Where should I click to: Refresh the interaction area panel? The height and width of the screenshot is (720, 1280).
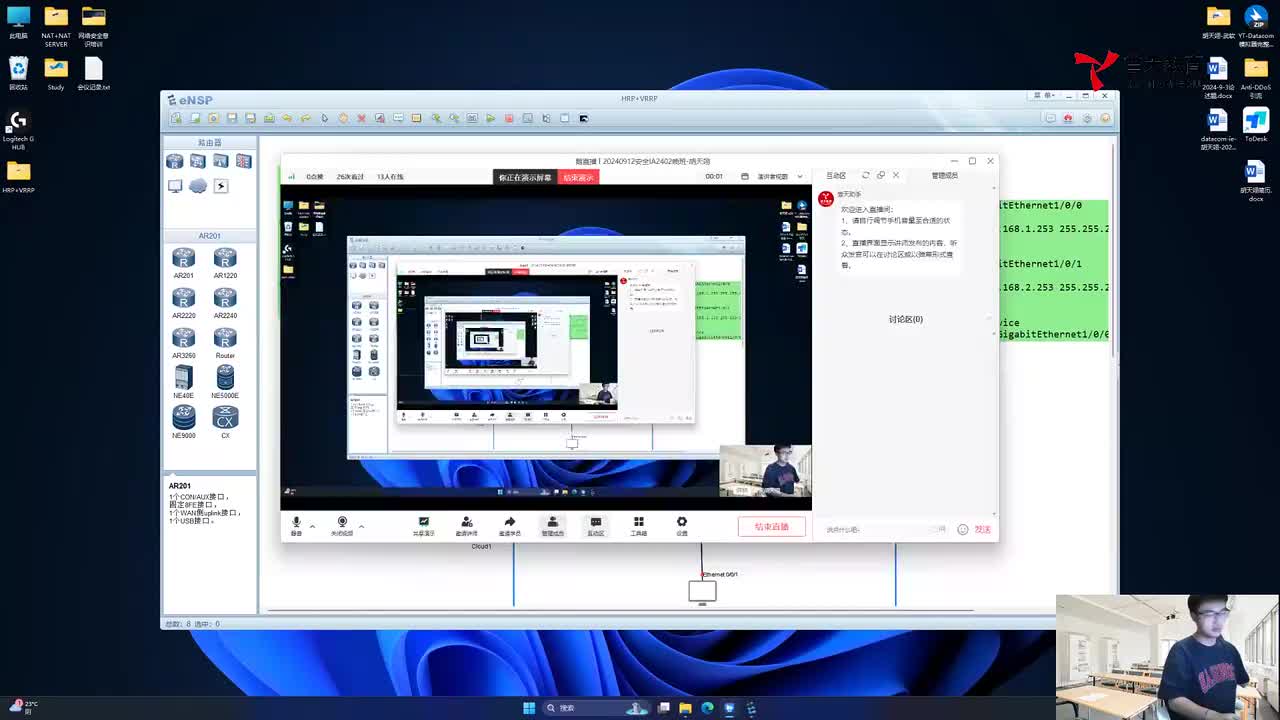click(x=866, y=175)
